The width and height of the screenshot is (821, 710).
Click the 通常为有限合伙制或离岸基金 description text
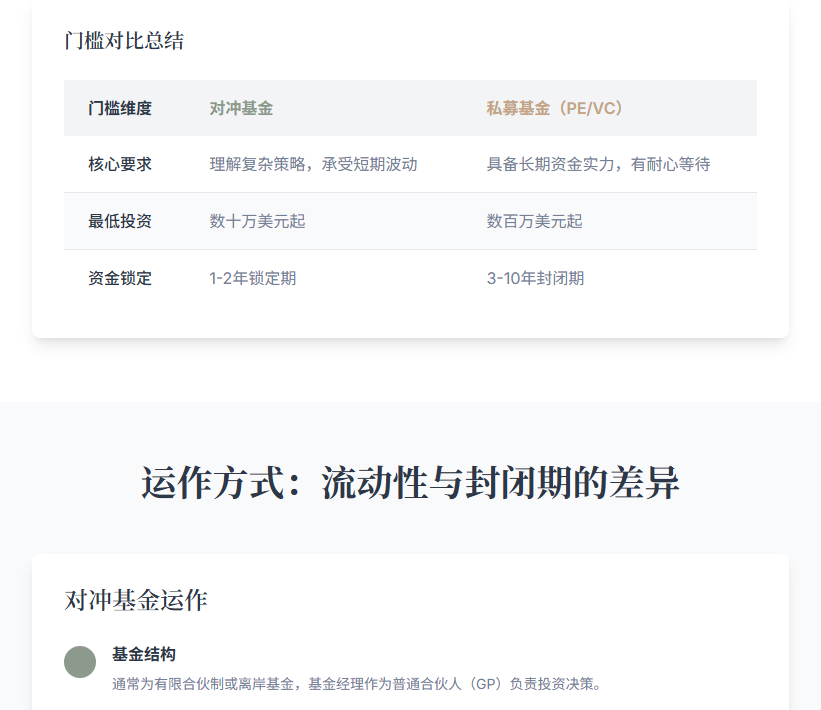[356, 684]
